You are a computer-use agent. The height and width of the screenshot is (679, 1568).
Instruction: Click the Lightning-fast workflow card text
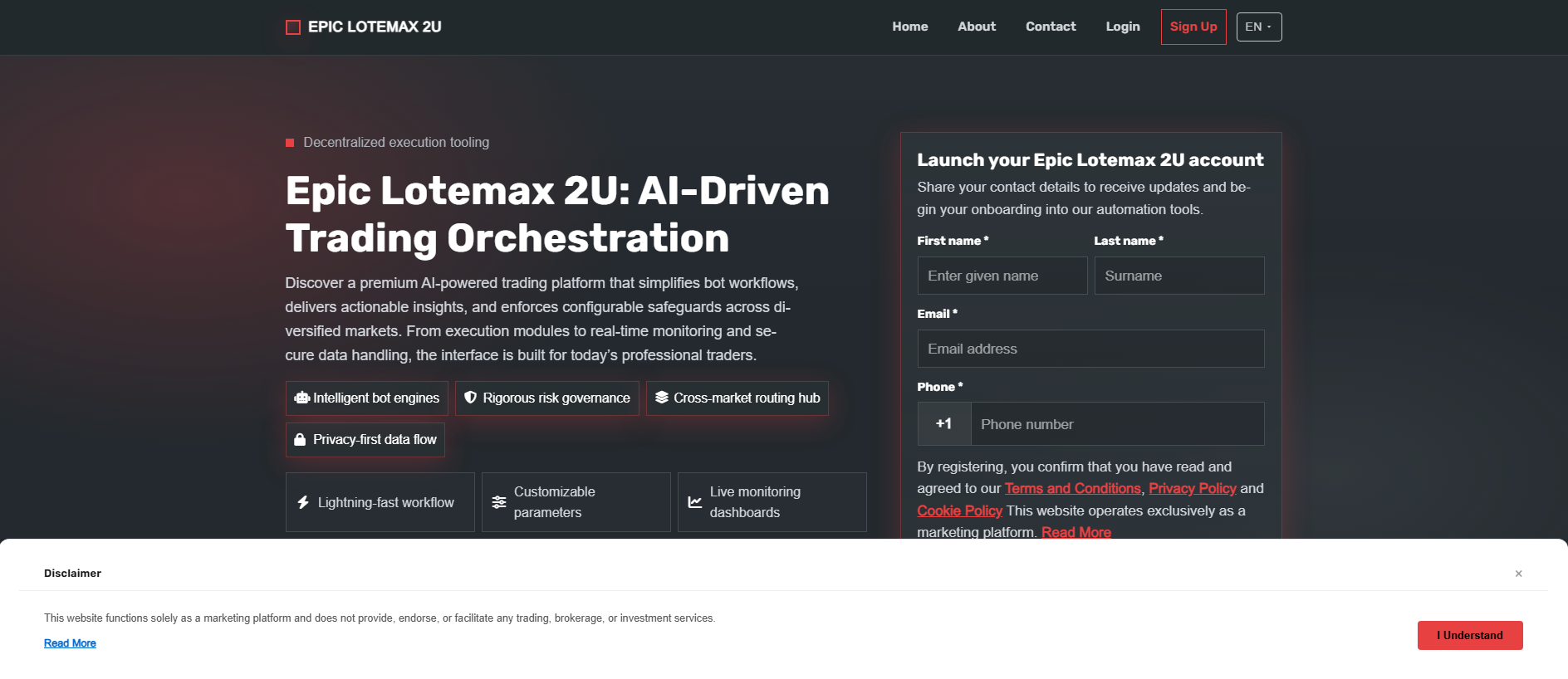386,502
